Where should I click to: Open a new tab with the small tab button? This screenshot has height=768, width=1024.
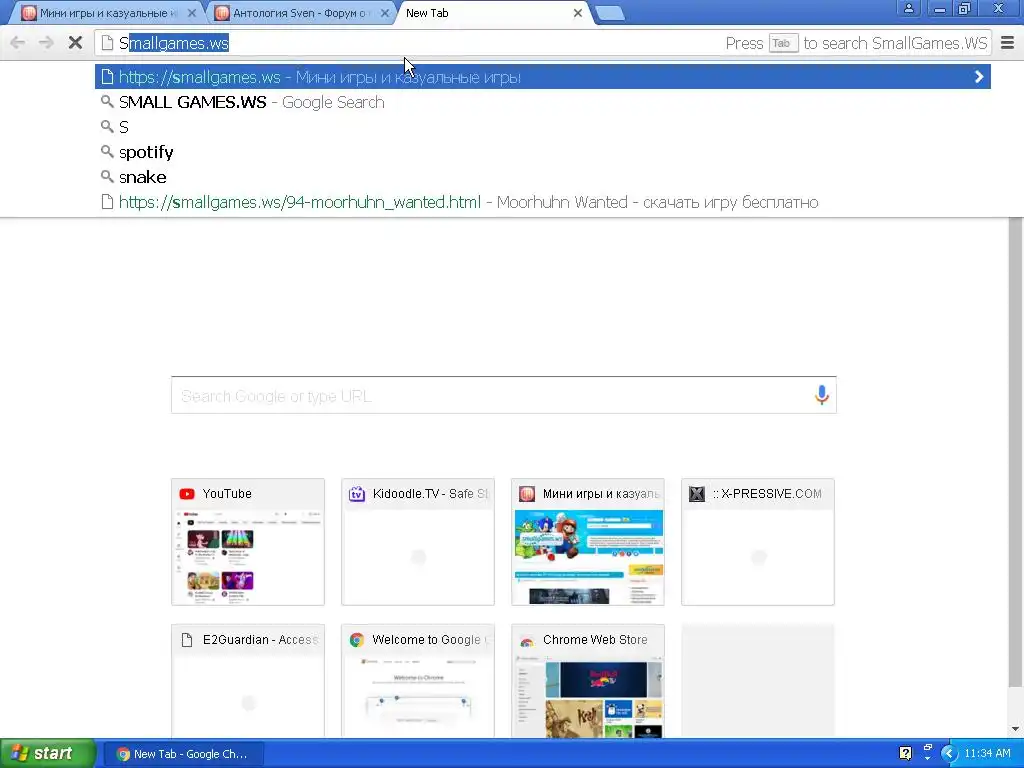coord(610,13)
